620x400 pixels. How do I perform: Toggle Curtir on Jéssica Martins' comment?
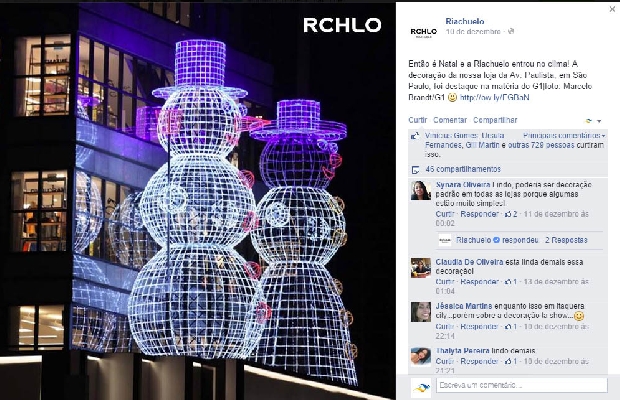coord(445,327)
